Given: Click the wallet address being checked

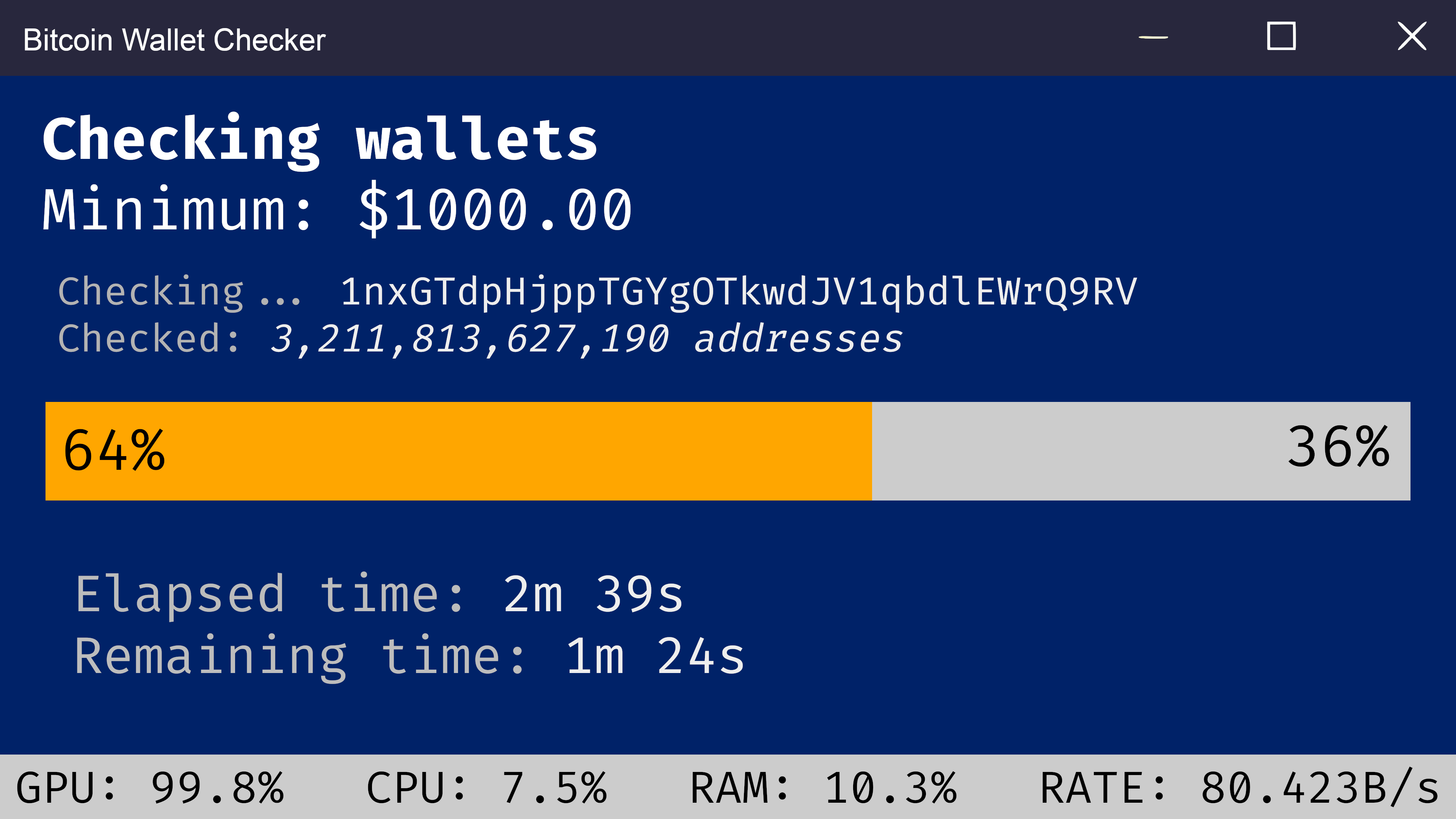Looking at the screenshot, I should point(738,292).
